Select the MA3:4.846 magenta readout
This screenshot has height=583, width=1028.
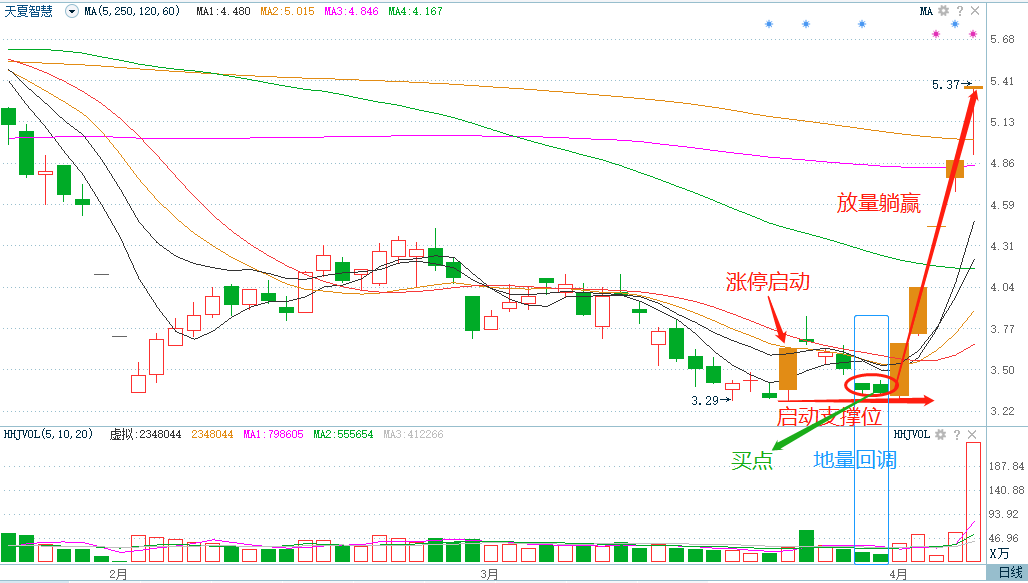coord(351,11)
